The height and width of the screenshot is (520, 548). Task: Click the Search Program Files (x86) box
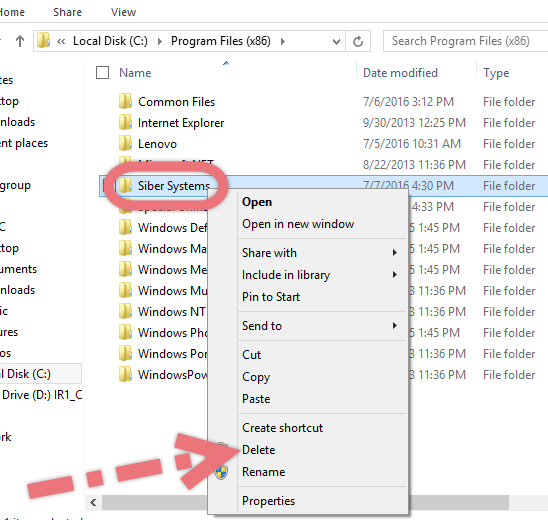click(466, 41)
